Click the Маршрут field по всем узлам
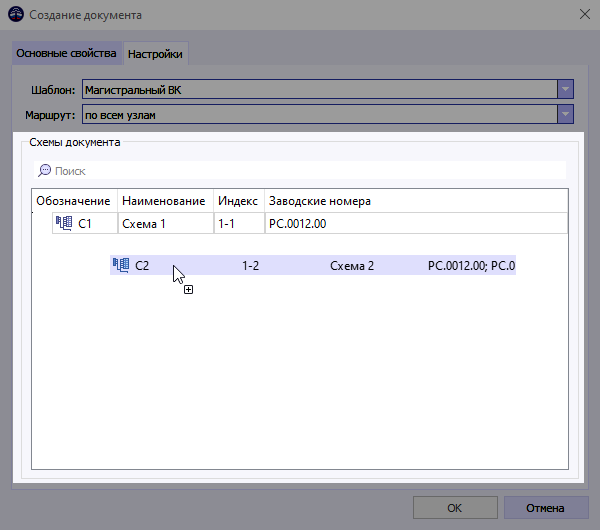 click(320, 114)
